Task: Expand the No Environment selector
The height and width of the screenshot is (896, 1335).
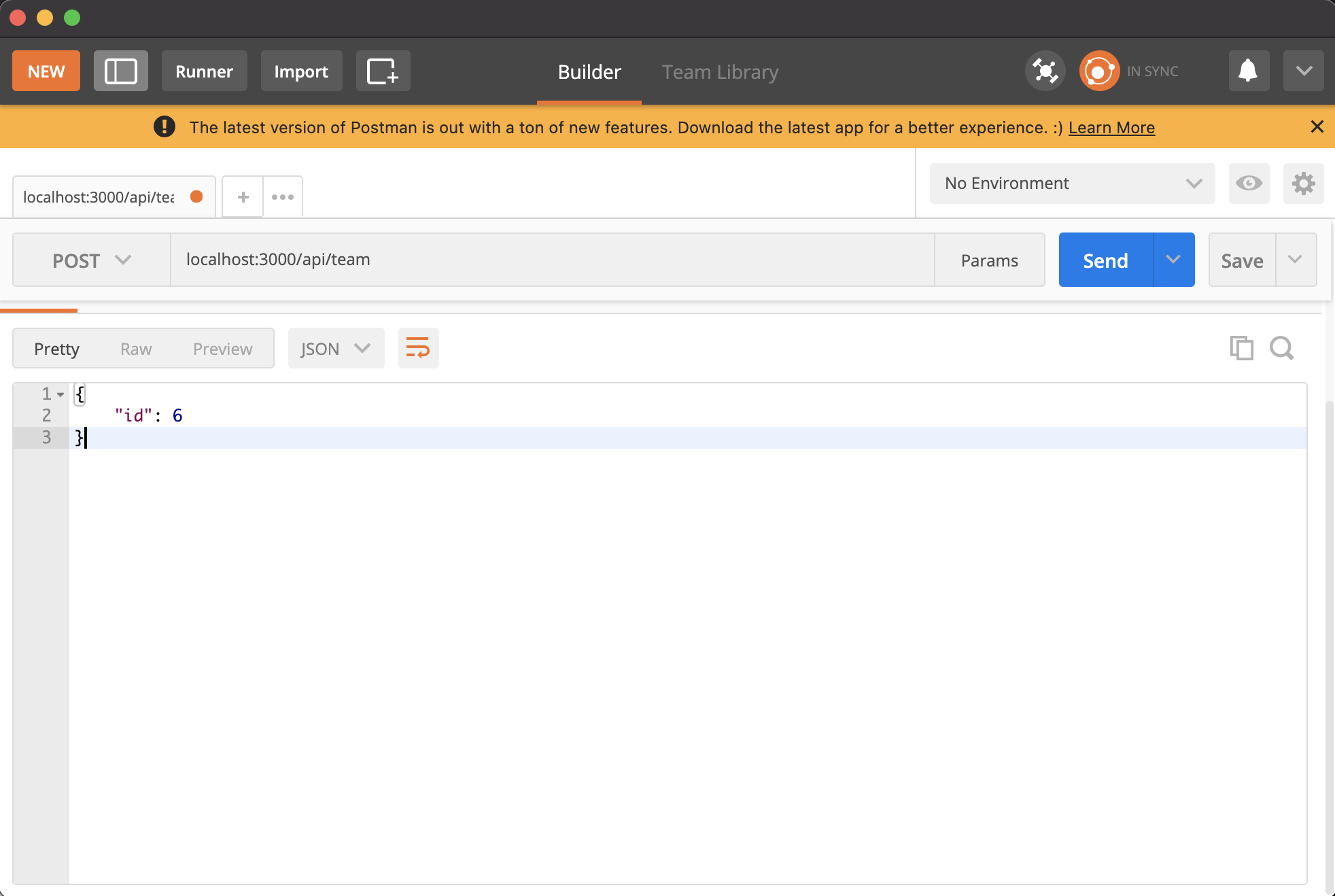Action: pyautogui.click(x=1072, y=184)
